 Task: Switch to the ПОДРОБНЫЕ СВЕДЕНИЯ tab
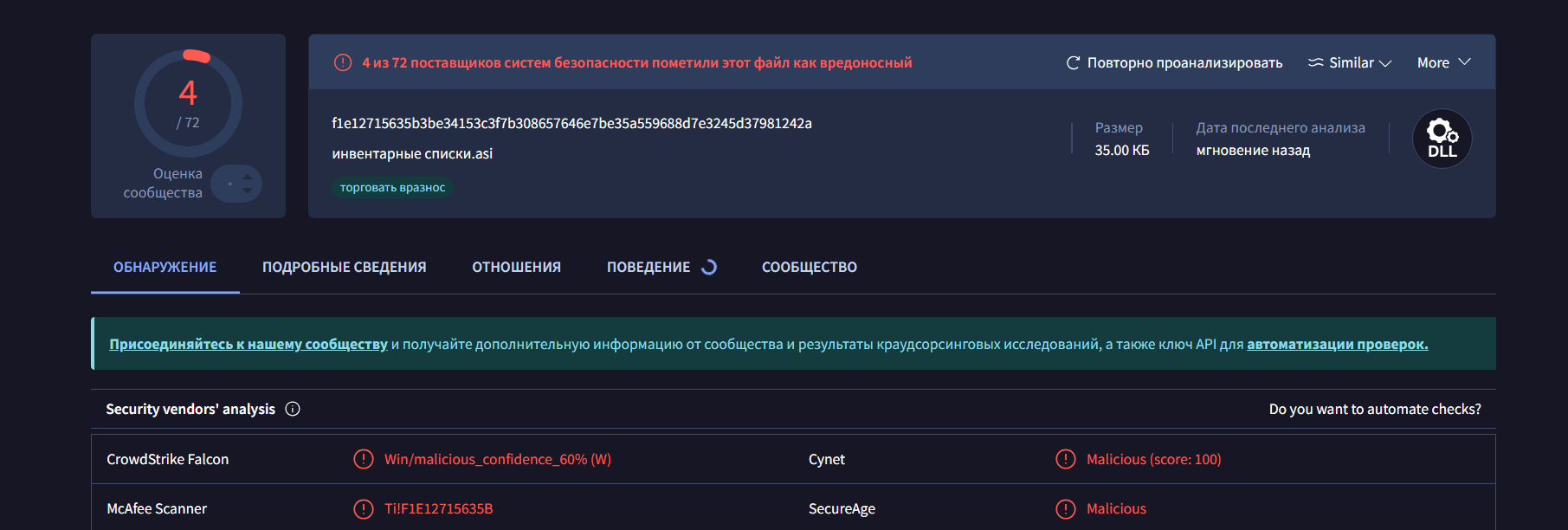pyautogui.click(x=344, y=267)
